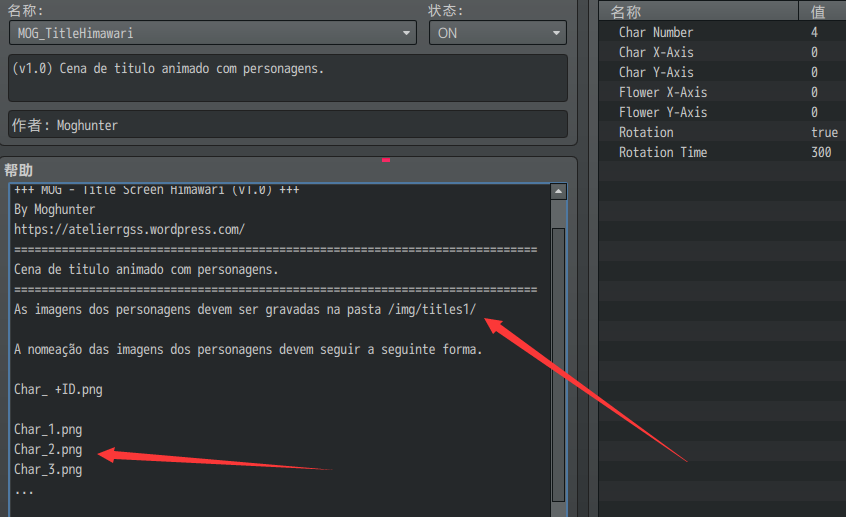846x517 pixels.
Task: Select the Flower X-Axis parameter row
Action: (722, 92)
